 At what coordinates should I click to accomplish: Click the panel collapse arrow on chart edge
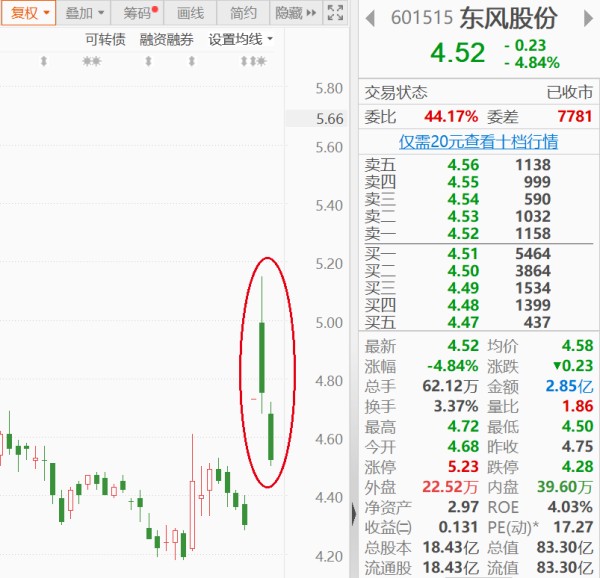pos(353,513)
